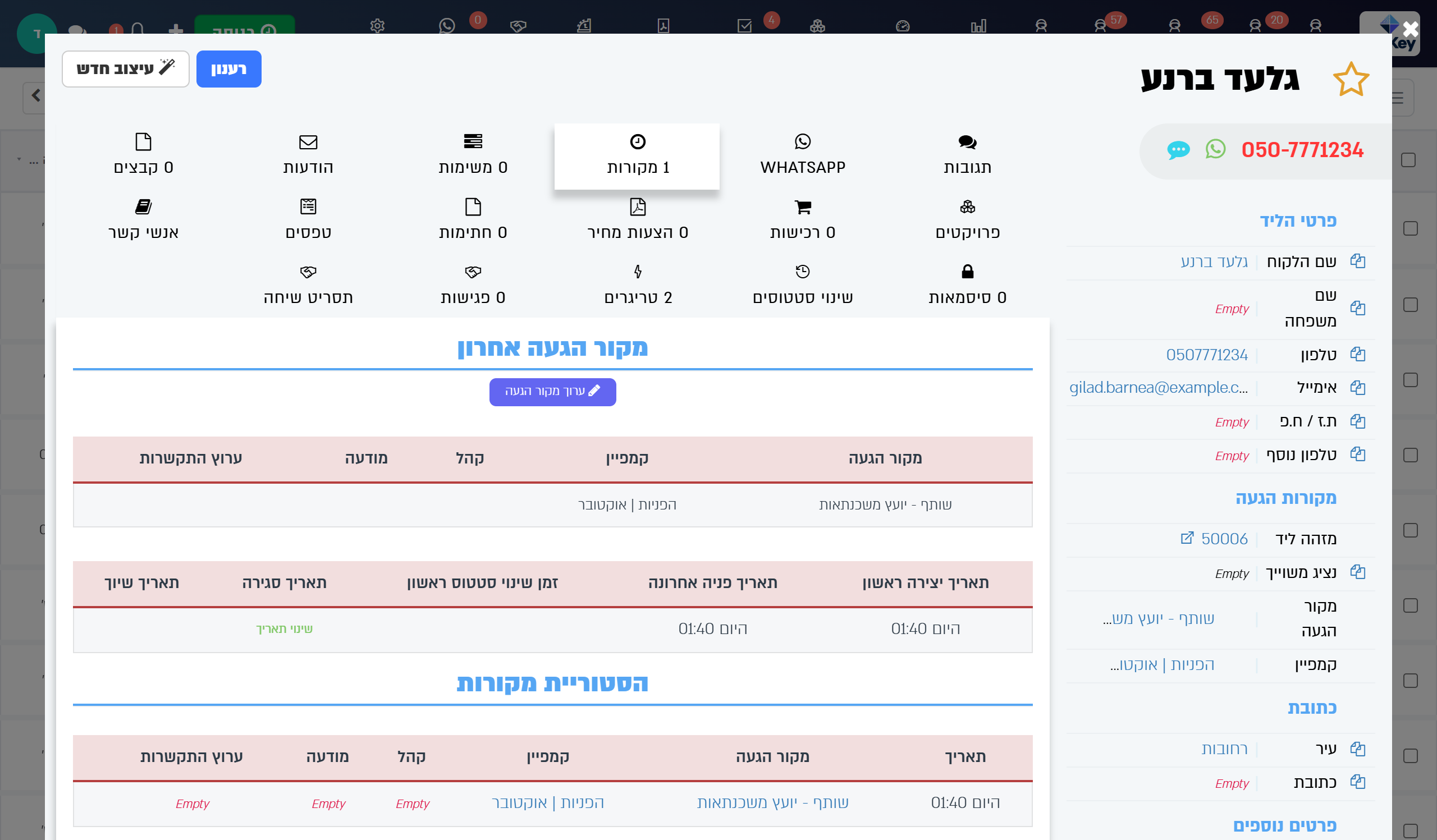Open the אנשי קשר tab
1437x840 pixels.
[143, 221]
